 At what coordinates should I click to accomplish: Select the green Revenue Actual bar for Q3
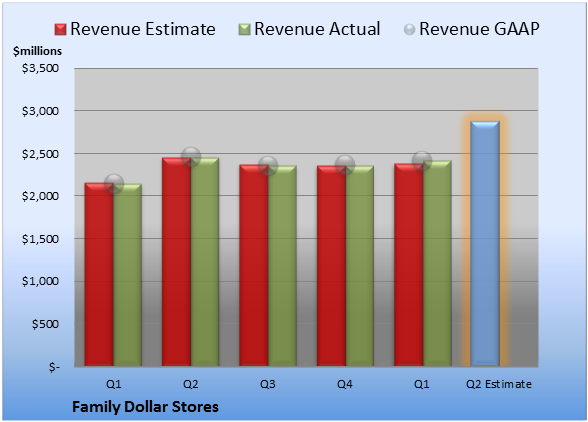pyautogui.click(x=282, y=266)
